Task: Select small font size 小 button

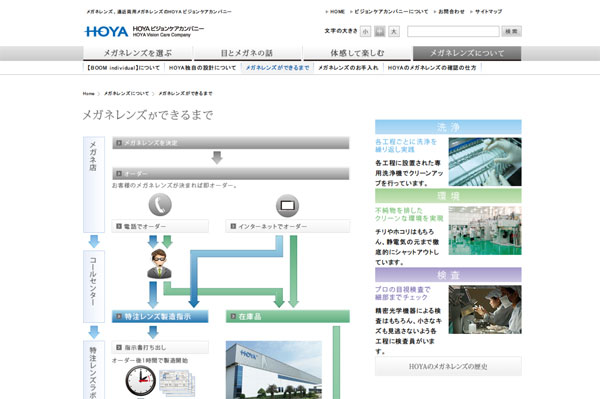Action: [x=365, y=31]
